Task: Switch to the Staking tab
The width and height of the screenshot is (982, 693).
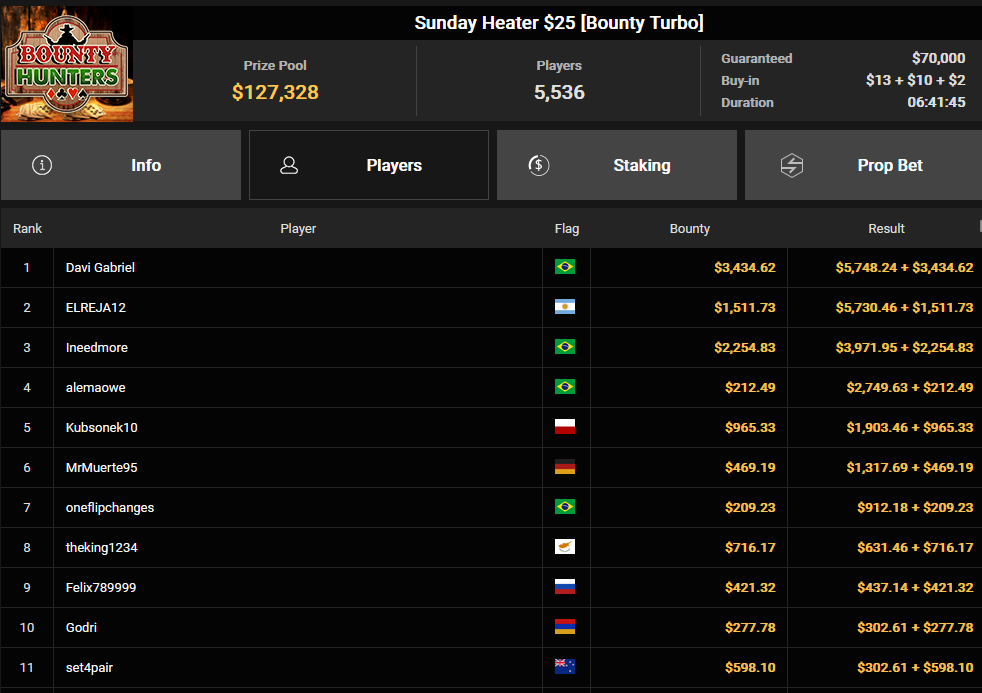Action: [x=617, y=165]
